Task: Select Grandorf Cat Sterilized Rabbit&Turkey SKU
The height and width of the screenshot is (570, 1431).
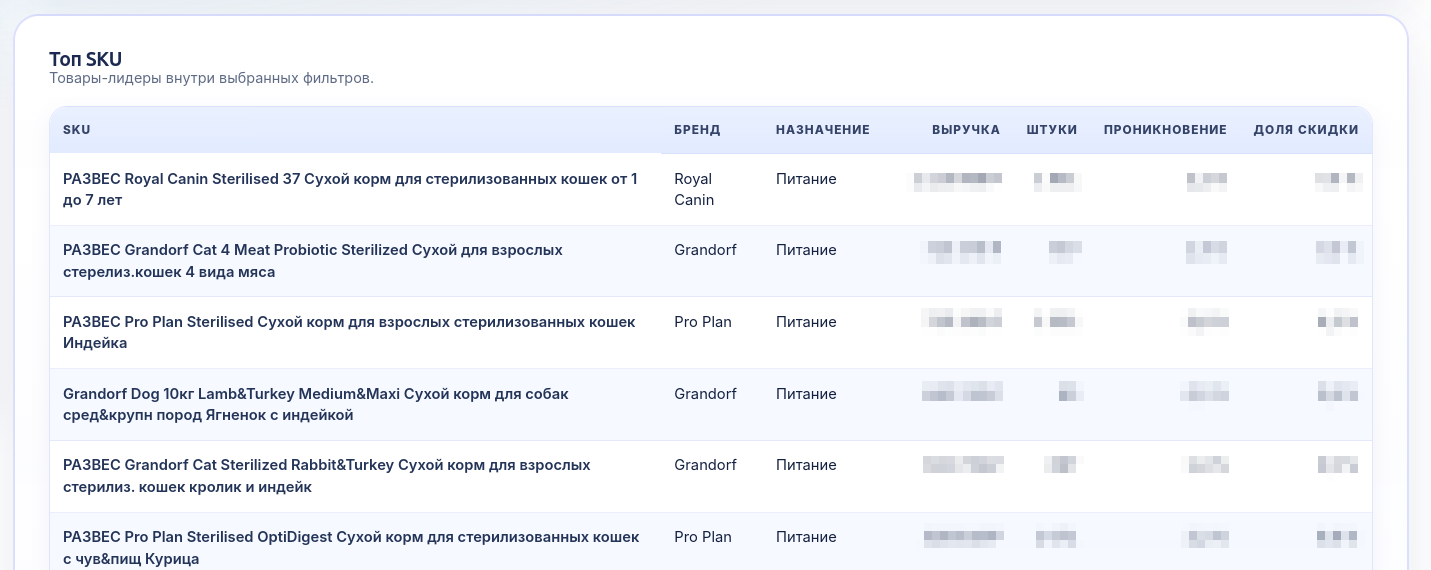Action: click(x=327, y=476)
